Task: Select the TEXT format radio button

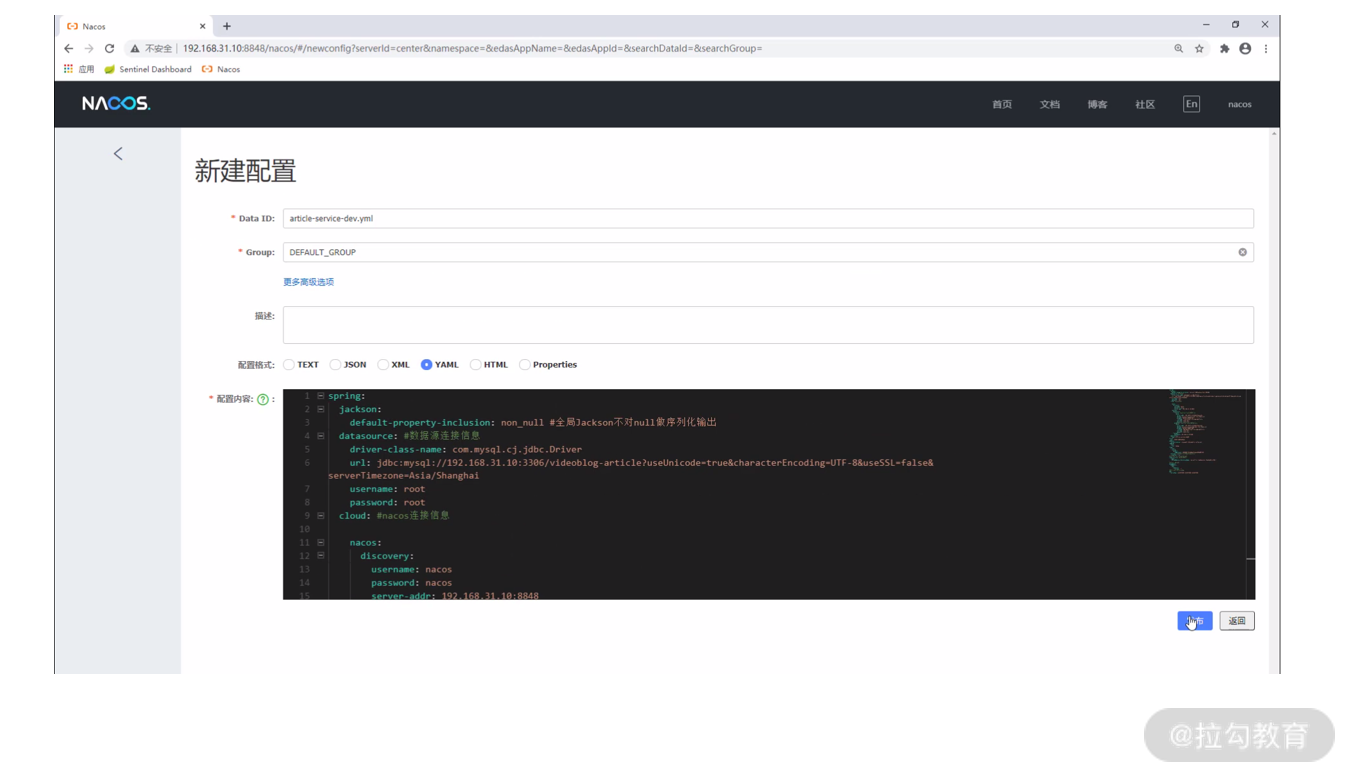Action: click(x=289, y=365)
